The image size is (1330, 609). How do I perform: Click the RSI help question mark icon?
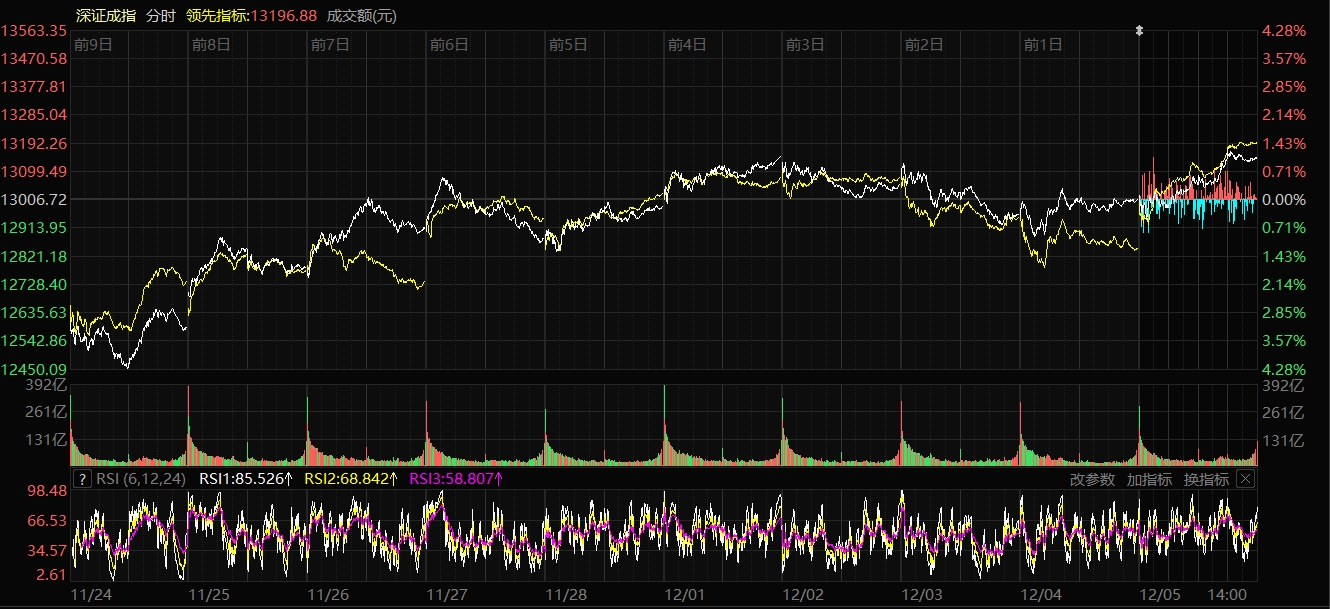83,479
